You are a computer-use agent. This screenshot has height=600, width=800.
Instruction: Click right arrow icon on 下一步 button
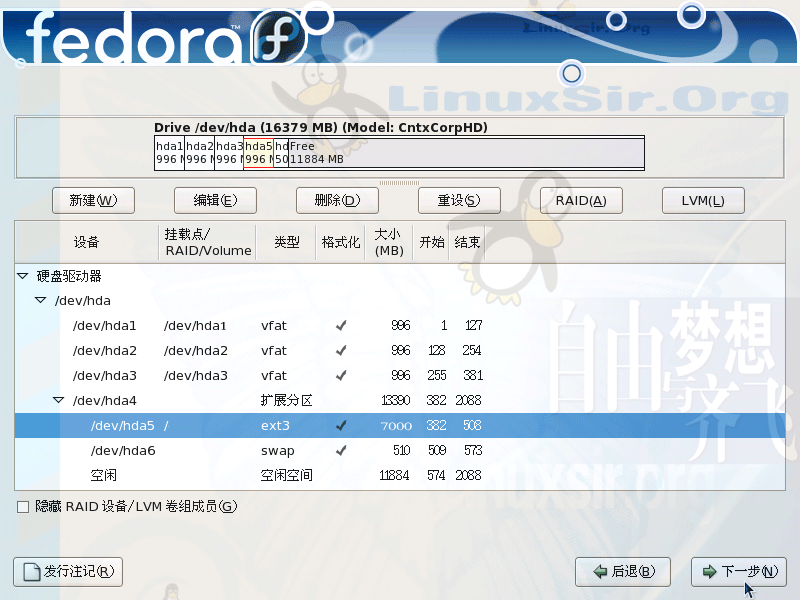pos(709,571)
